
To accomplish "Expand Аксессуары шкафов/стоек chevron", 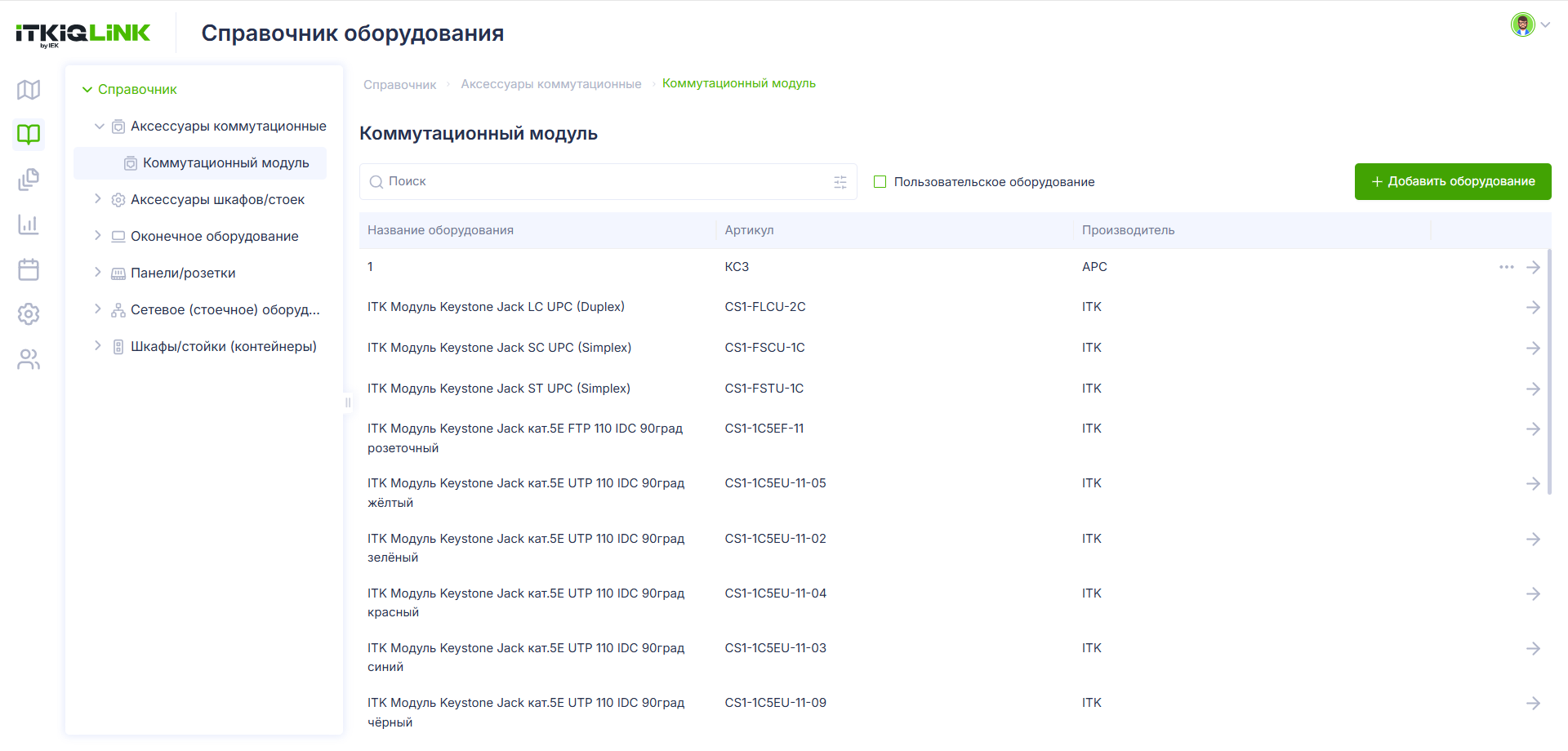I will coord(98,199).
